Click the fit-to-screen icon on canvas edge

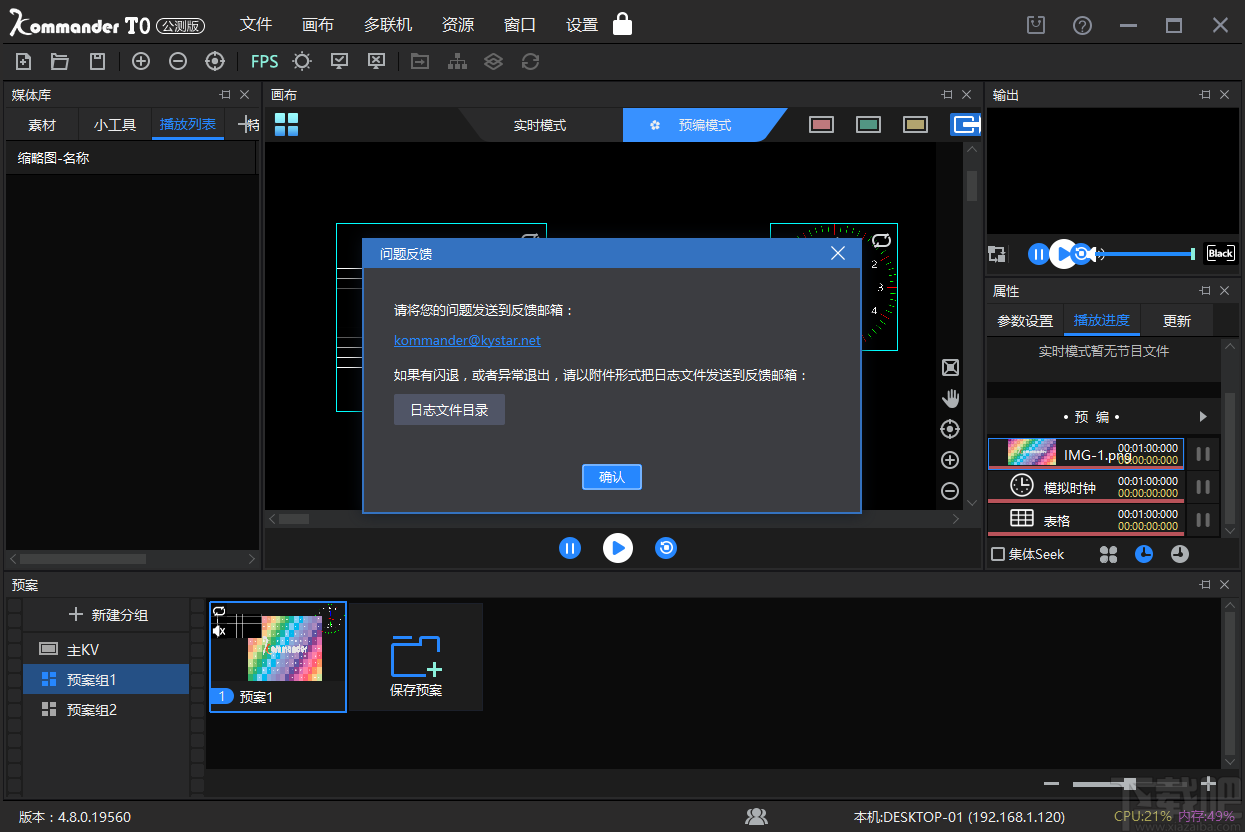click(950, 367)
